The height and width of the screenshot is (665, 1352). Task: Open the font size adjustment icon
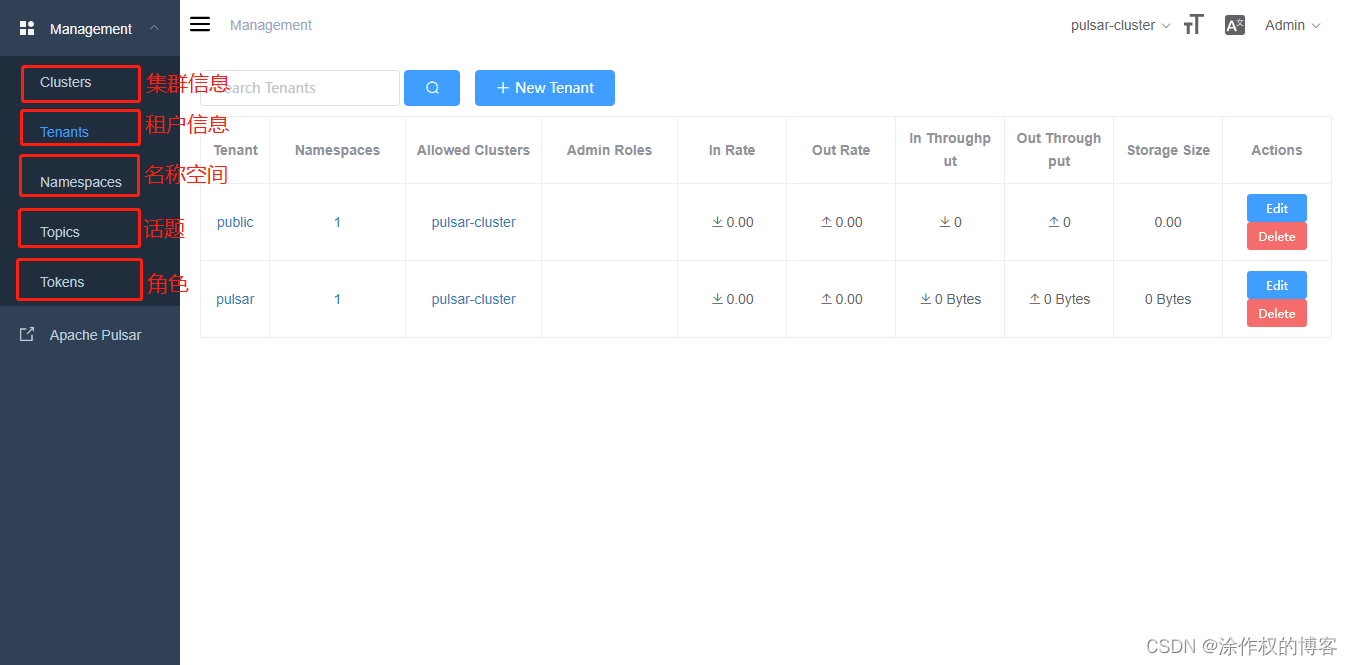coord(1193,25)
